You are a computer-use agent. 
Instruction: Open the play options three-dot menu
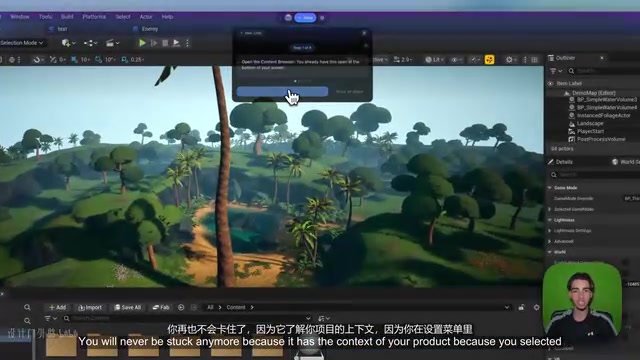coord(187,43)
